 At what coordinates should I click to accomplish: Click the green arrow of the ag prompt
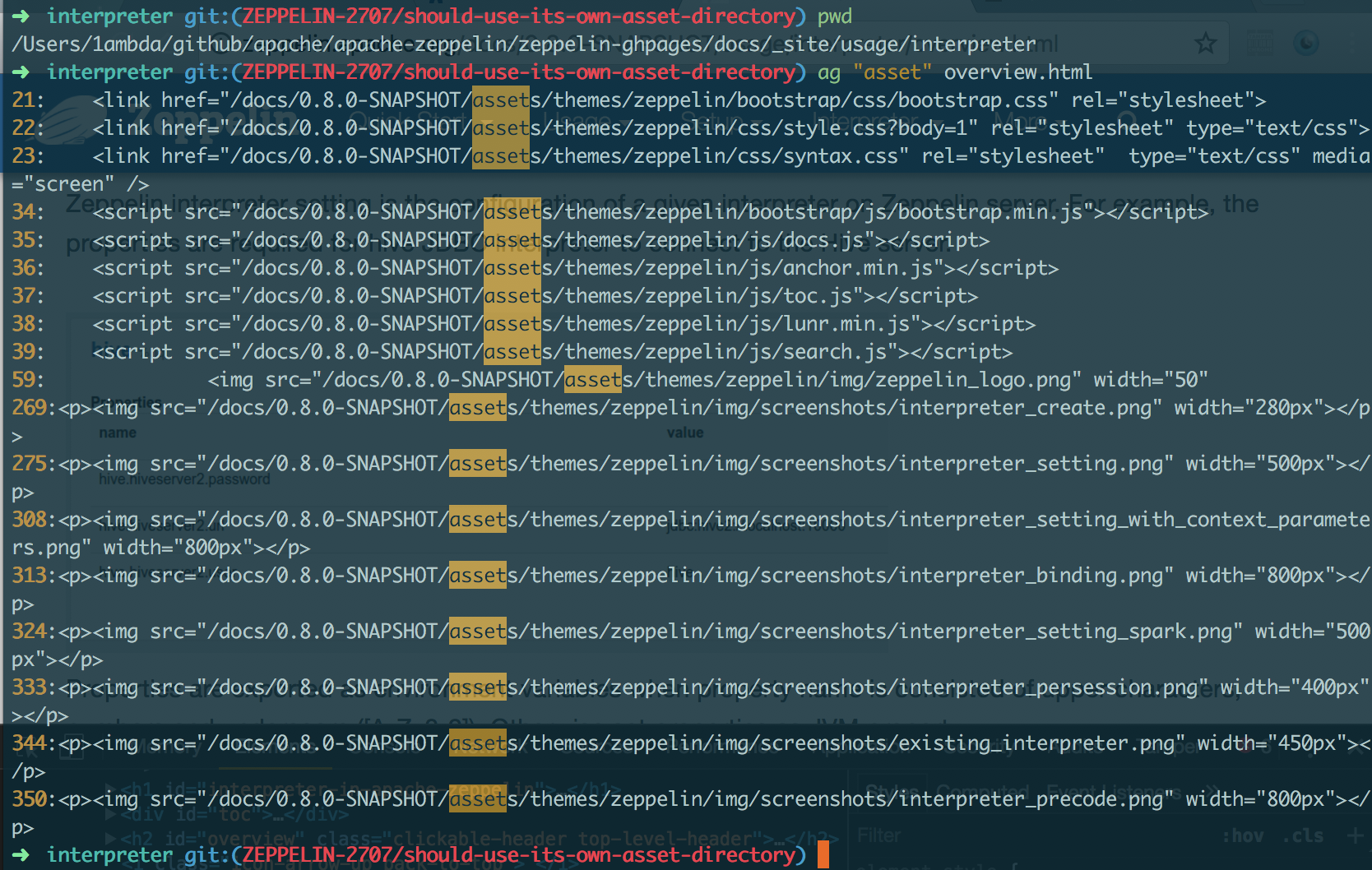pyautogui.click(x=21, y=72)
